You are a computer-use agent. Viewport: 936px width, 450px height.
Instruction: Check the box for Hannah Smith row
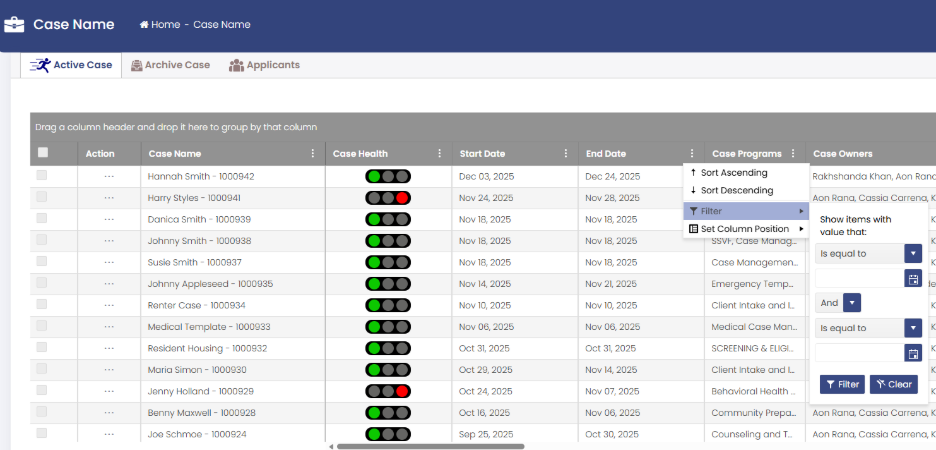[42, 175]
